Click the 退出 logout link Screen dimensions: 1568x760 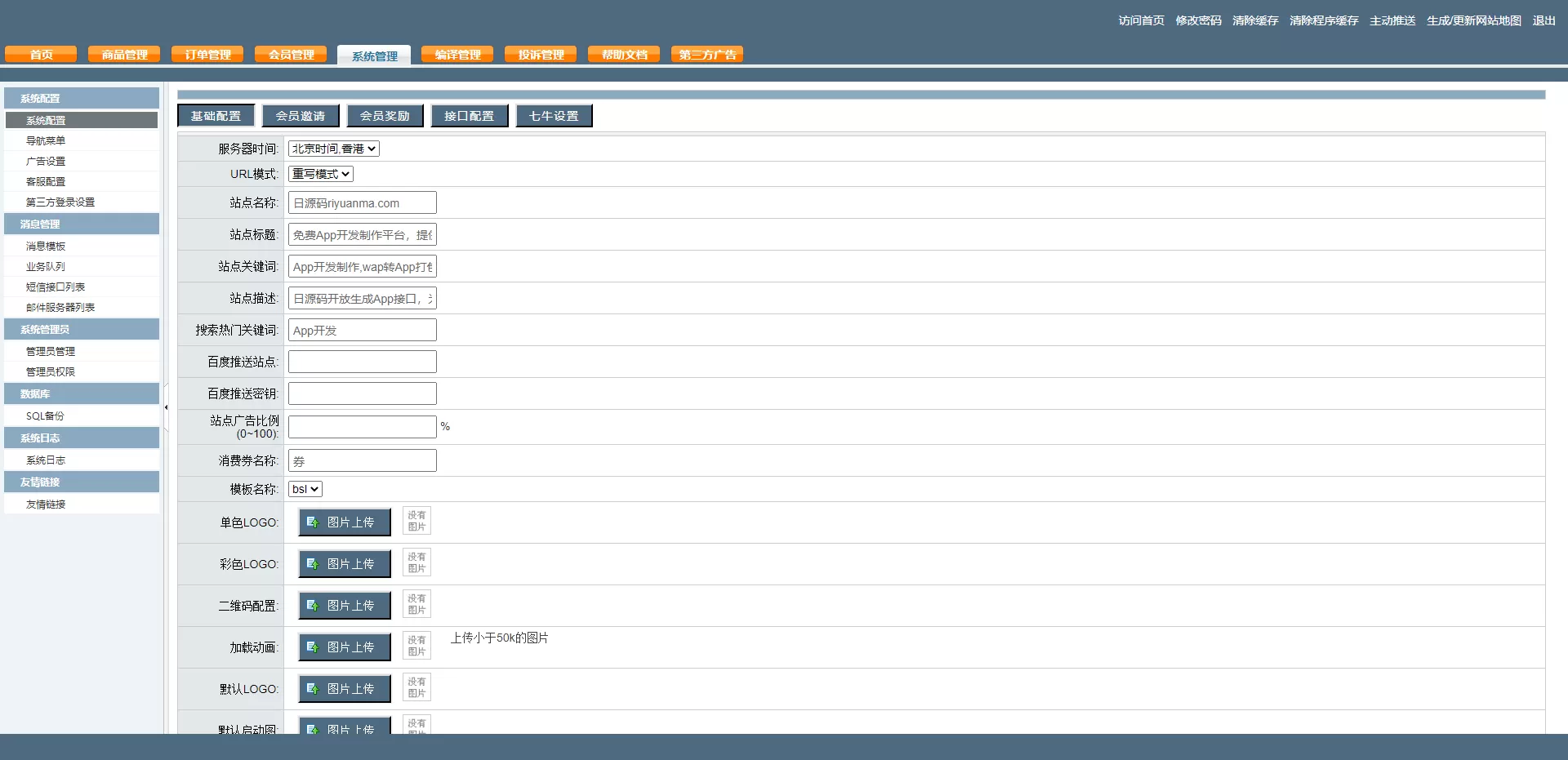click(x=1543, y=20)
